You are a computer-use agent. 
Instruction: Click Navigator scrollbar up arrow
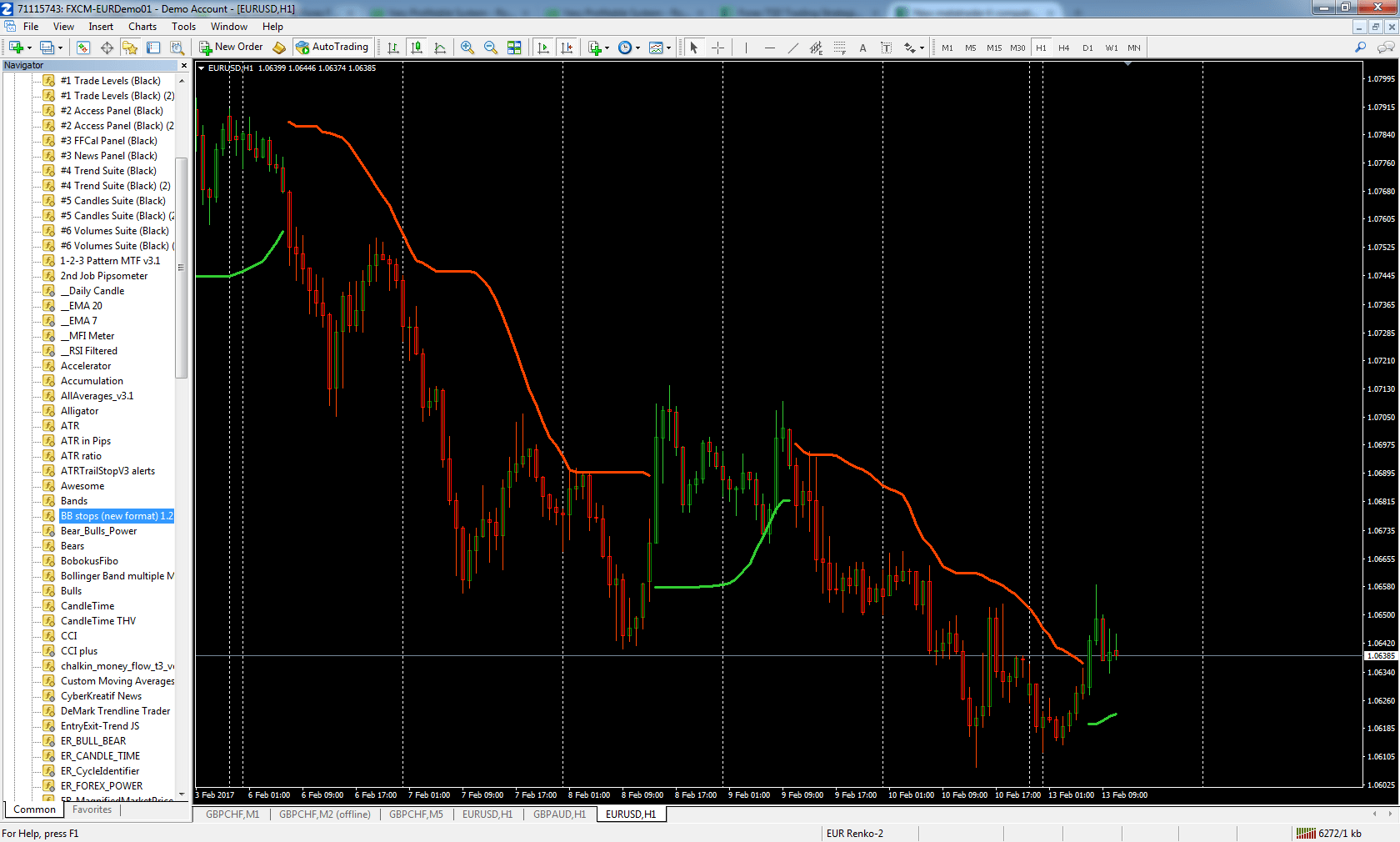(182, 80)
